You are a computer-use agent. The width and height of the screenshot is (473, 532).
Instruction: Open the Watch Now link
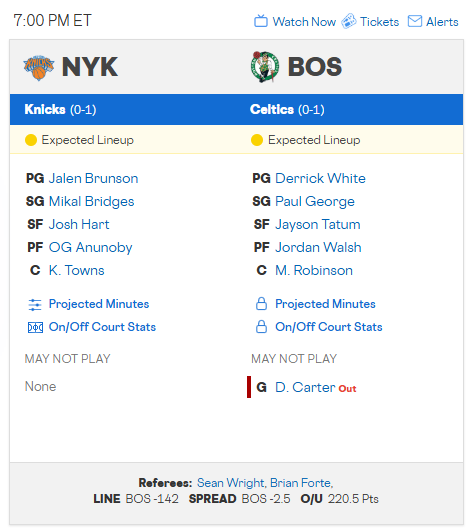pos(304,22)
